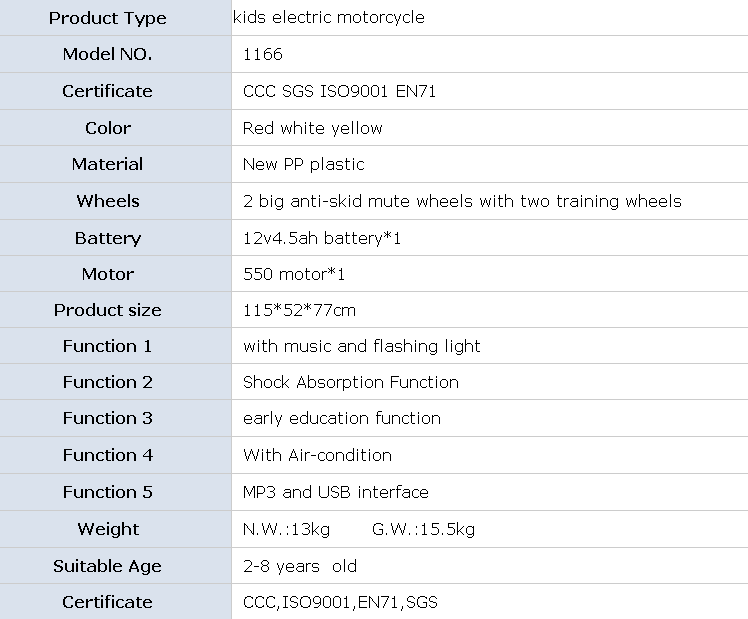Click the With Air-condition value

[317, 455]
